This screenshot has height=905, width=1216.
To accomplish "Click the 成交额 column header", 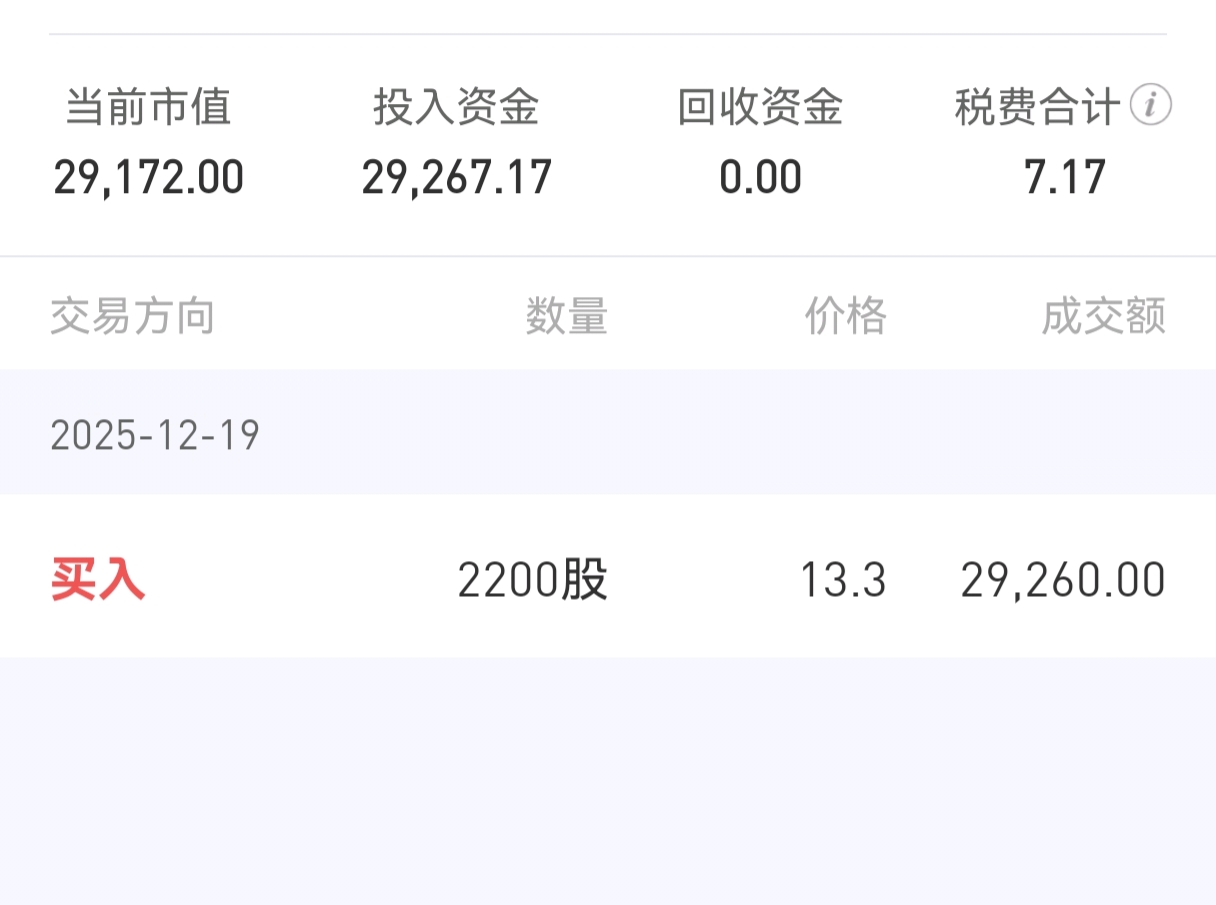I will click(x=1104, y=317).
